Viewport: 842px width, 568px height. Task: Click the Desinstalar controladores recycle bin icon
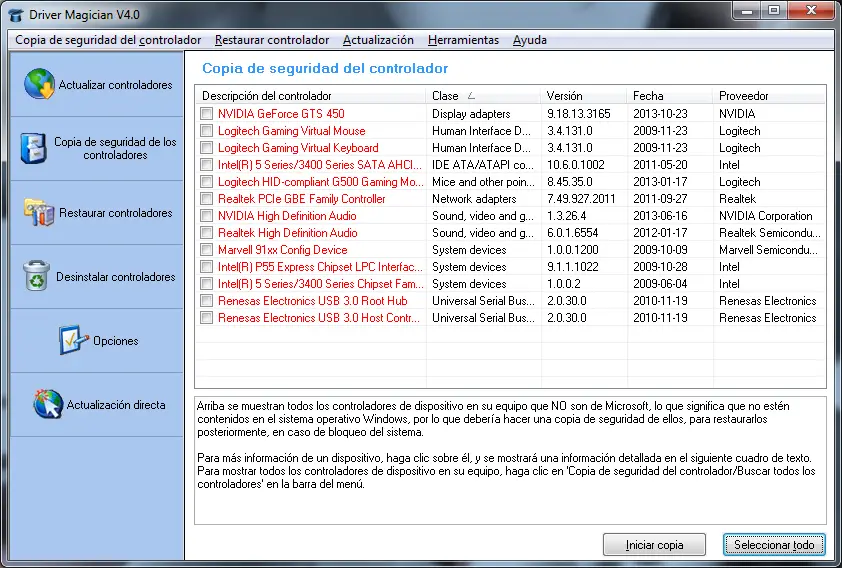point(37,276)
